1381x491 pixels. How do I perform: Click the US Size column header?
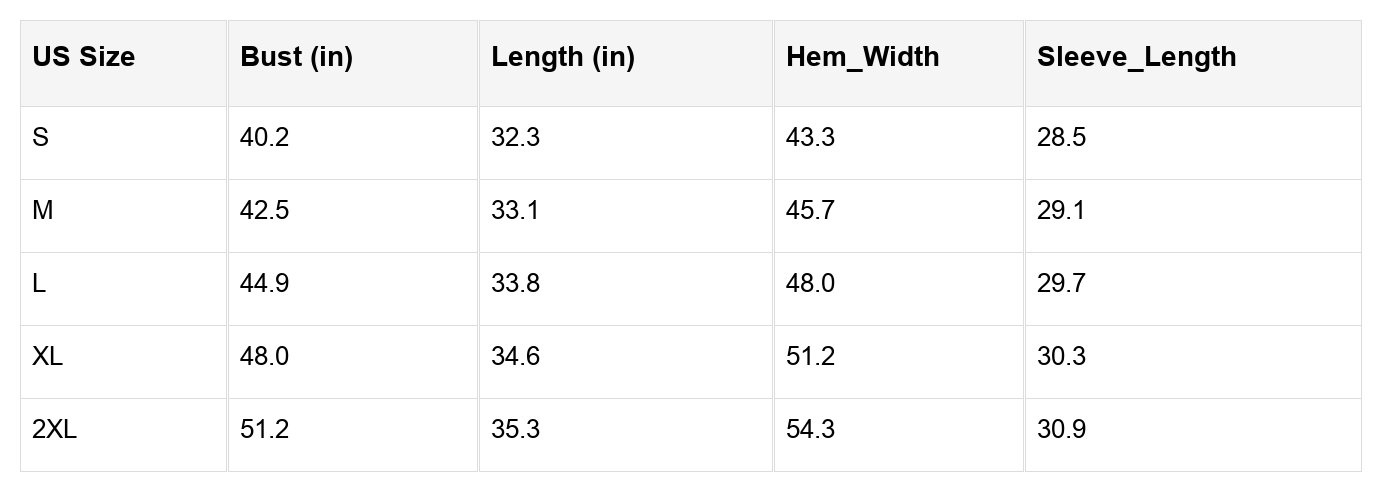(83, 57)
